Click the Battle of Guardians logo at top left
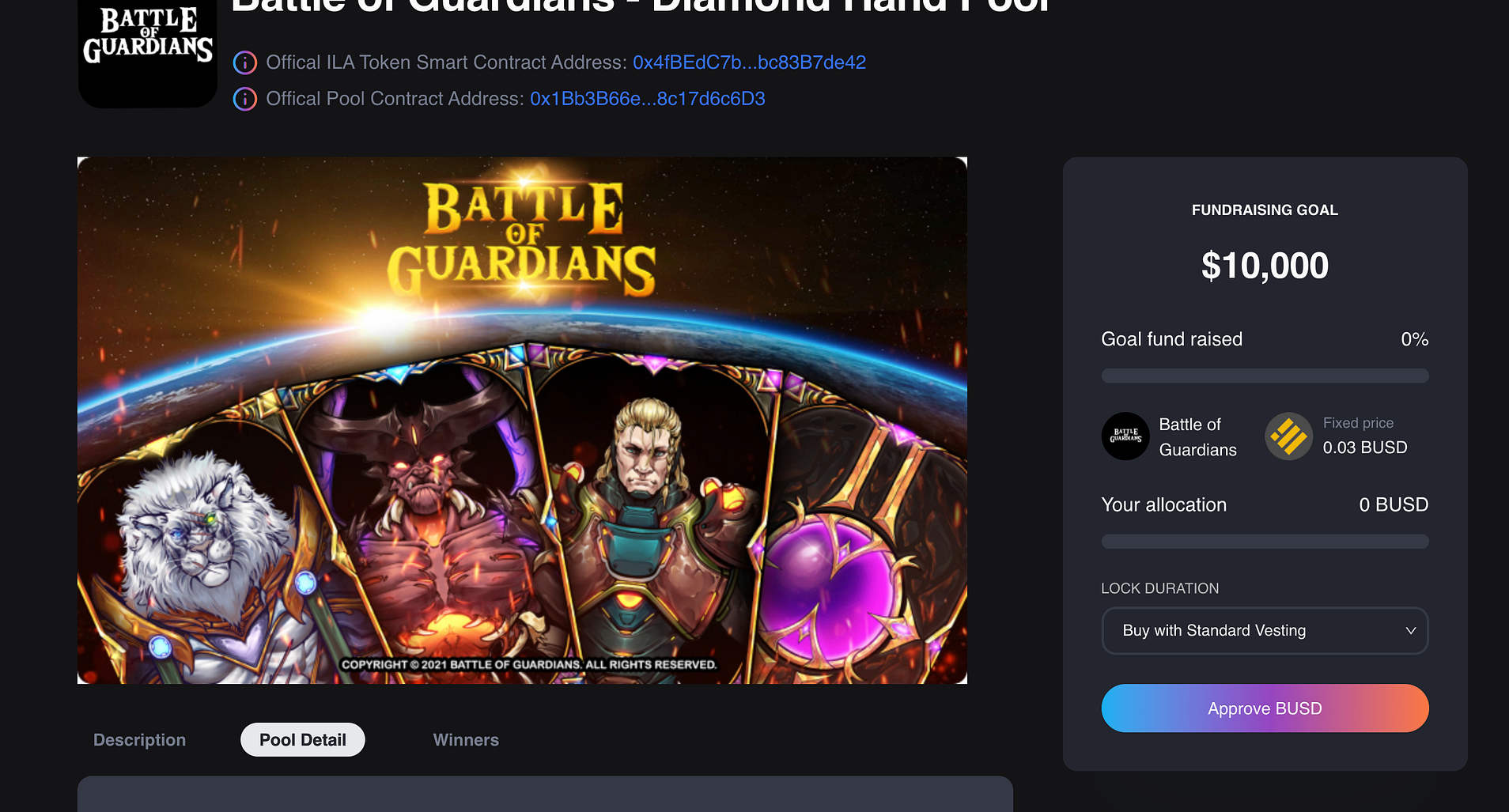The image size is (1509, 812). point(148,51)
